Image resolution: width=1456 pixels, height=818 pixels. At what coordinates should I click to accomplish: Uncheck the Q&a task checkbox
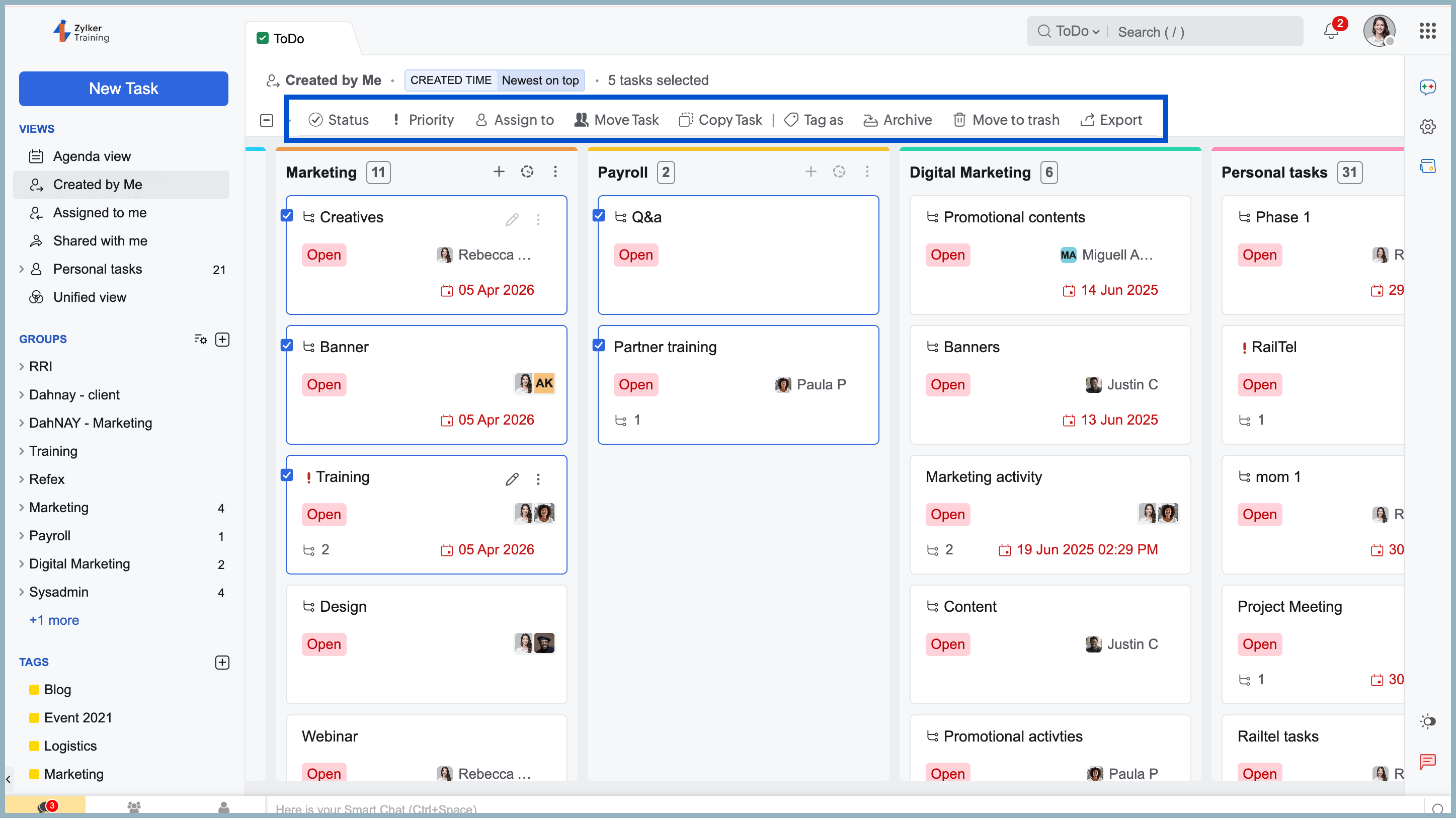point(599,215)
